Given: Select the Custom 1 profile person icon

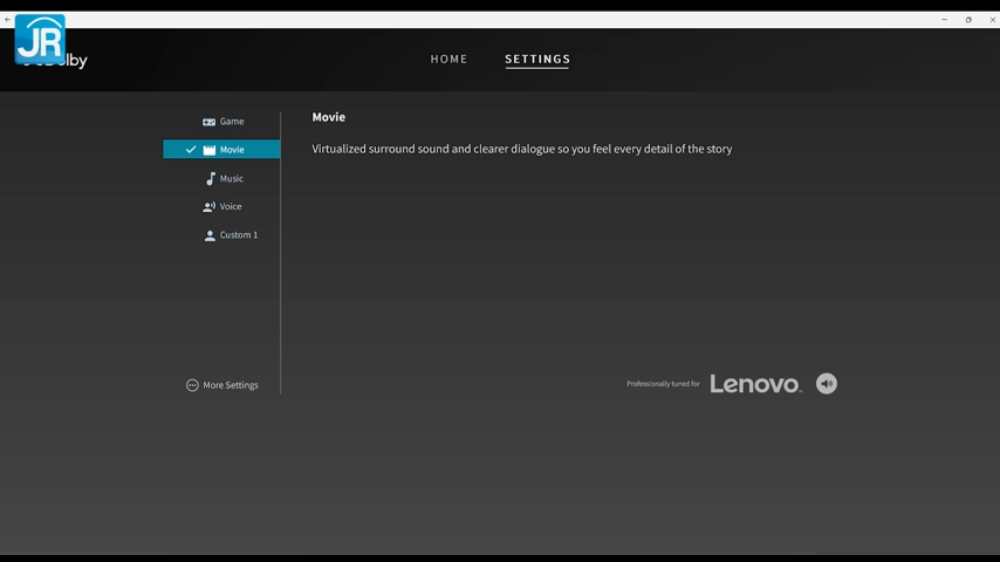Looking at the screenshot, I should [x=209, y=235].
